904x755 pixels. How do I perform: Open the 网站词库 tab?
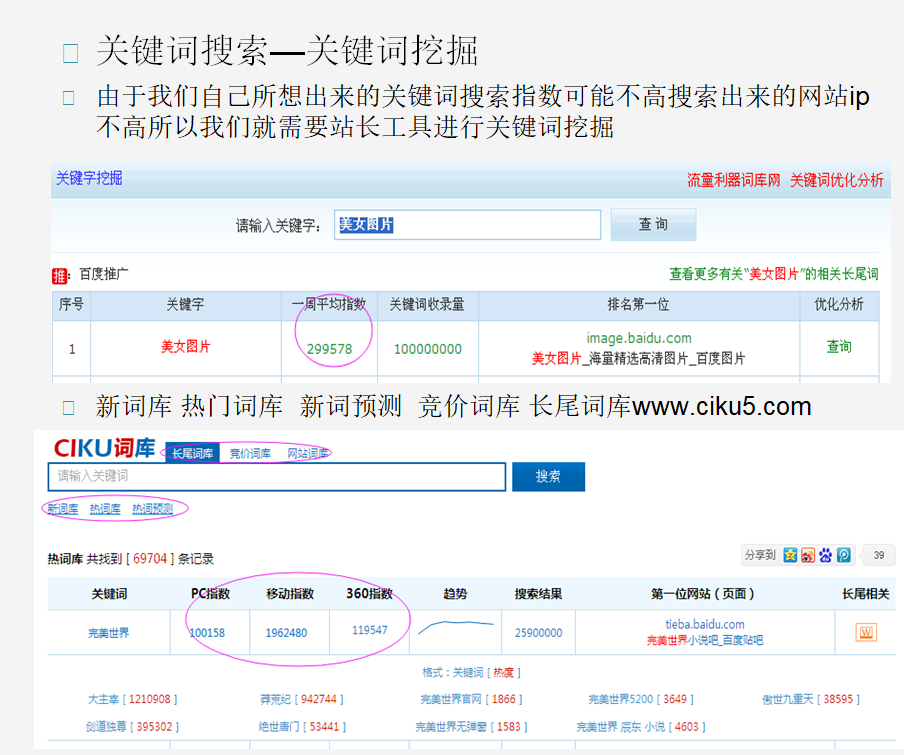[308, 454]
